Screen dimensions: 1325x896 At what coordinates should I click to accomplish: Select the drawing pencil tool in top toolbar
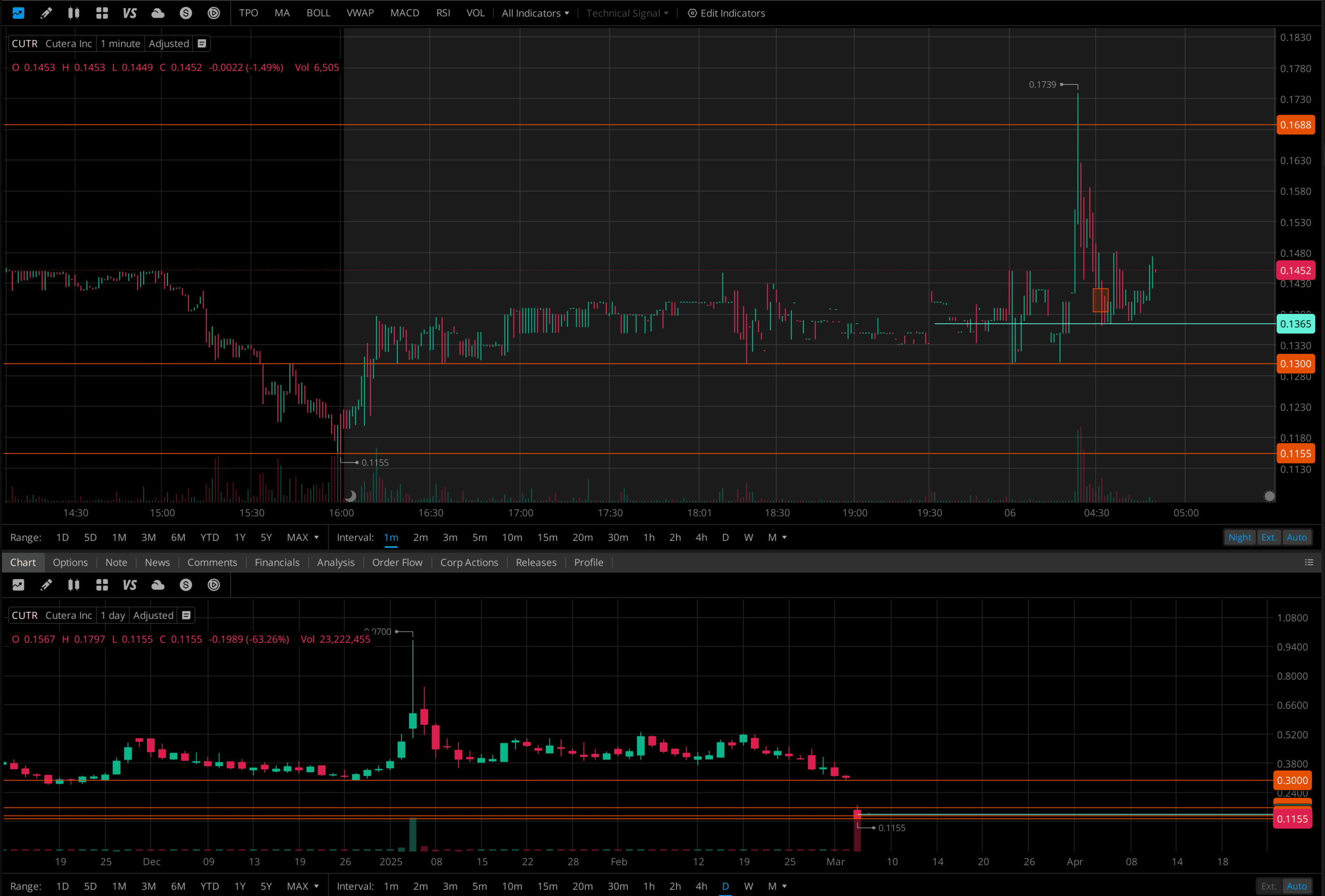46,13
